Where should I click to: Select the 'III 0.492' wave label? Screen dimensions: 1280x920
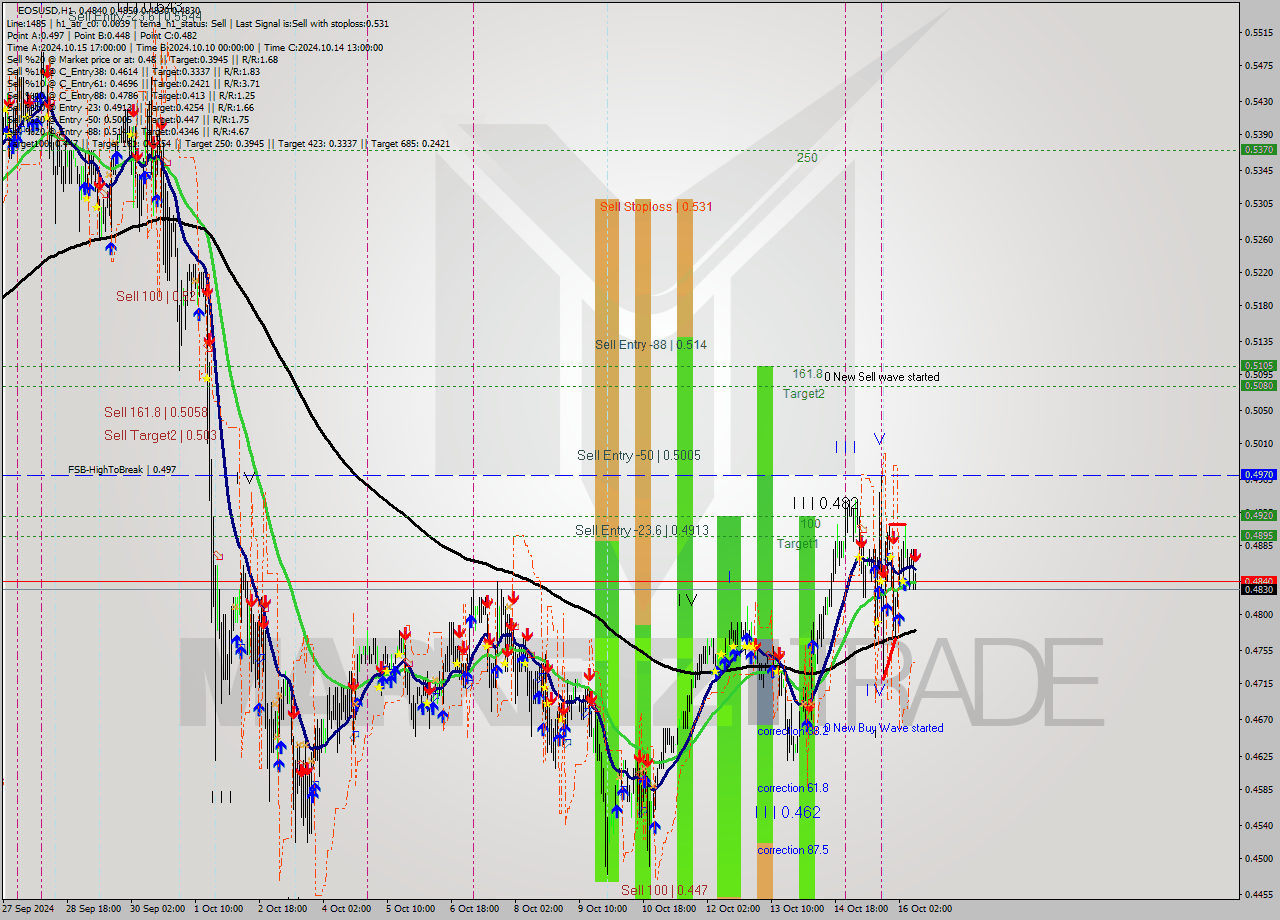coord(825,503)
